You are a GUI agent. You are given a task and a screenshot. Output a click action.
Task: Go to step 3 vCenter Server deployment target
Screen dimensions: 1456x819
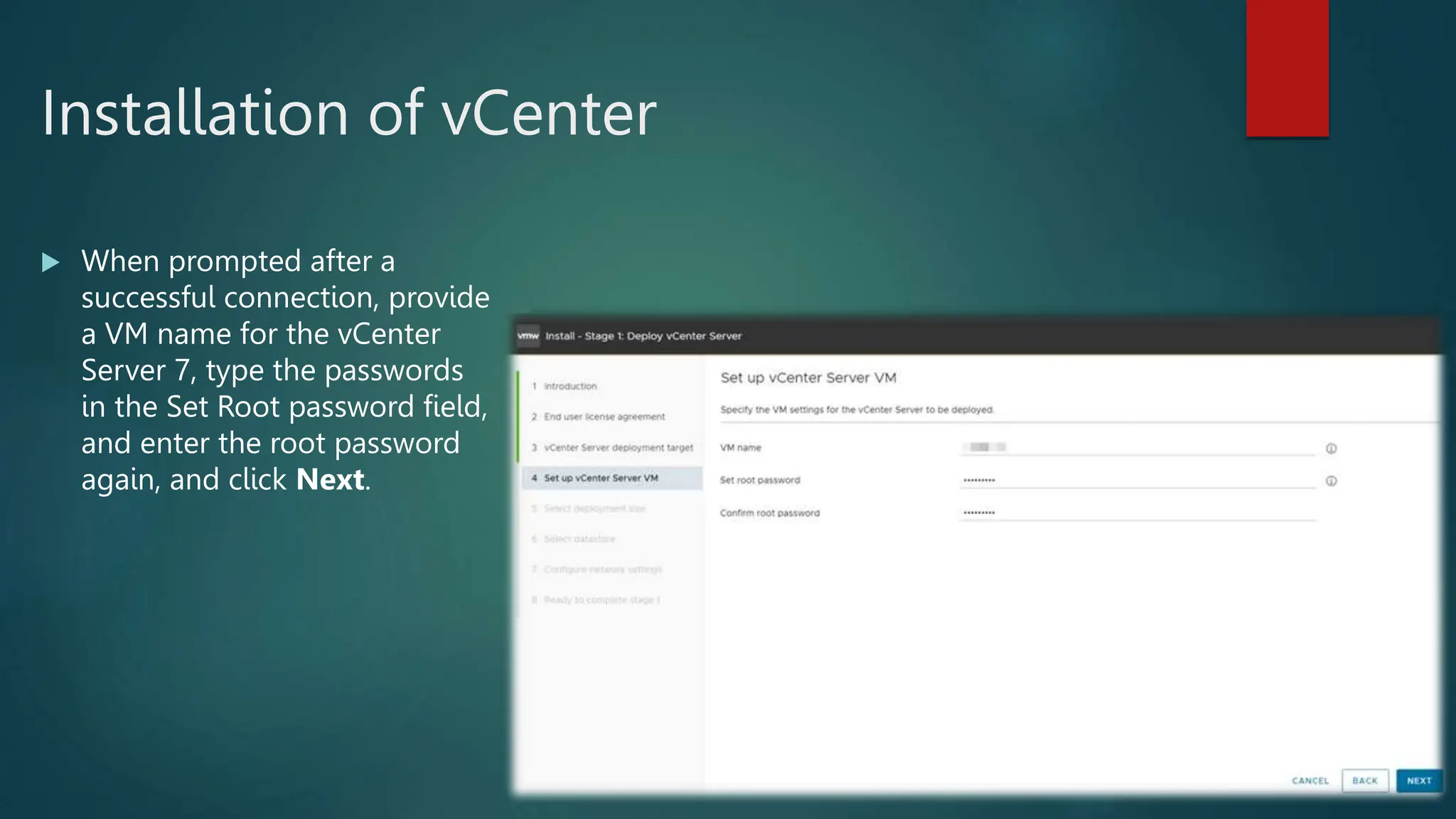tap(611, 447)
